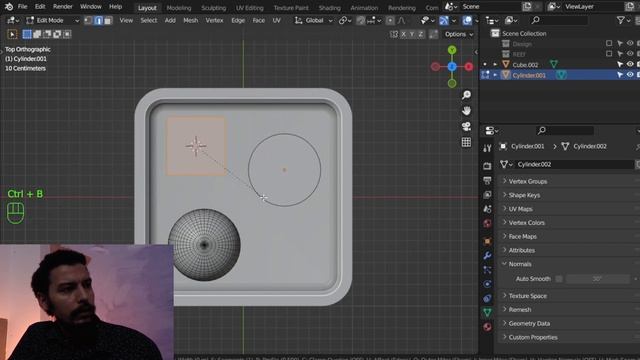Choose the 'set new selection' mode icon

27,34
